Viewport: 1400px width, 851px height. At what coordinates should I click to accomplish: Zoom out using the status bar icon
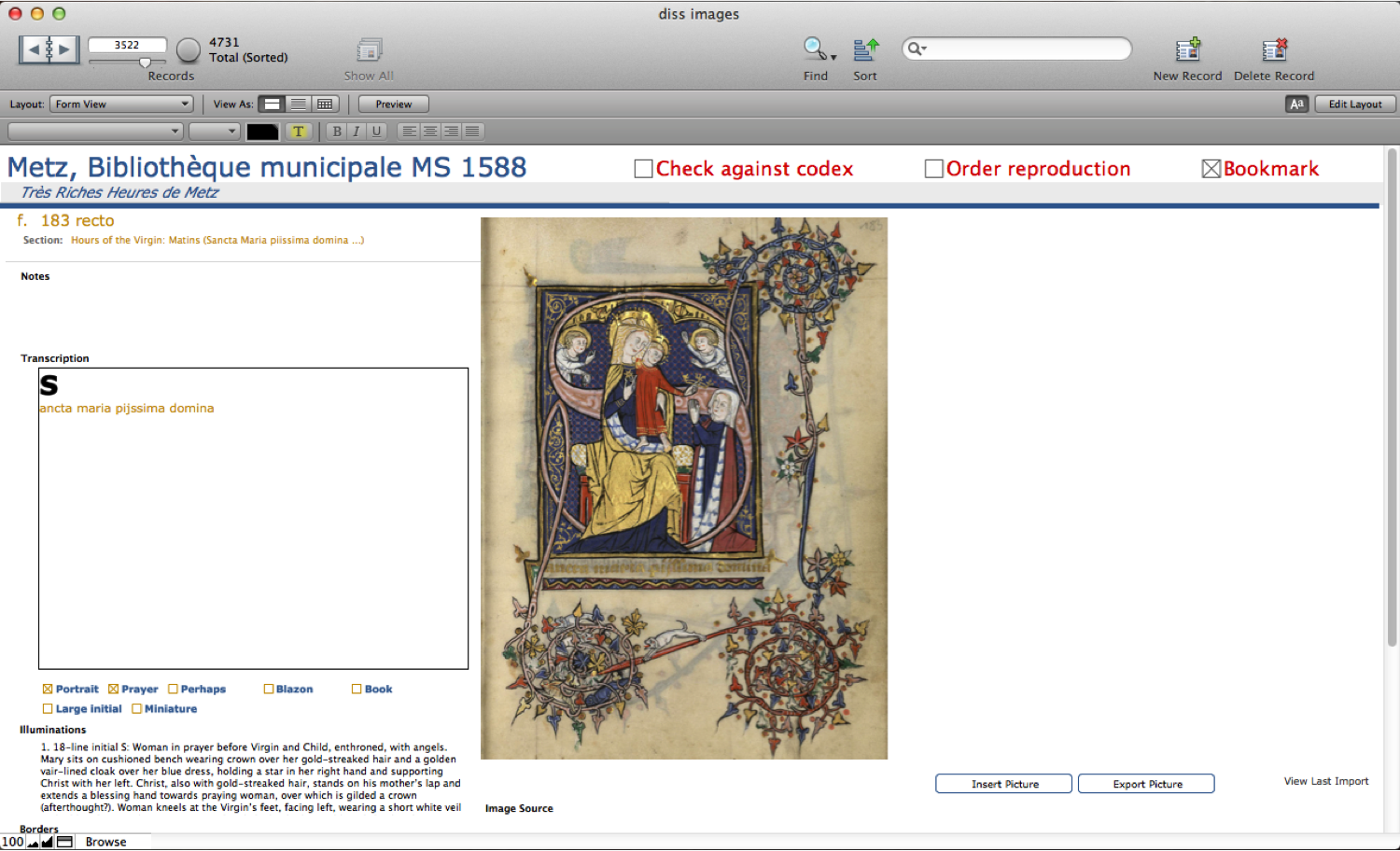pyautogui.click(x=34, y=843)
